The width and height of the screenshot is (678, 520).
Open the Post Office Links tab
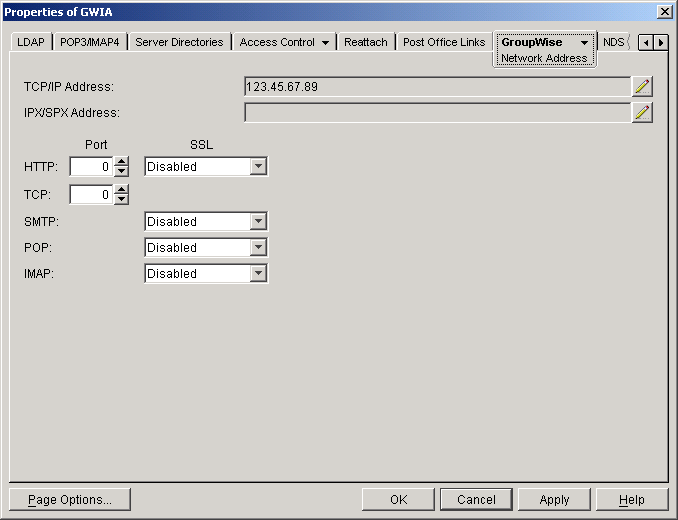coord(444,42)
